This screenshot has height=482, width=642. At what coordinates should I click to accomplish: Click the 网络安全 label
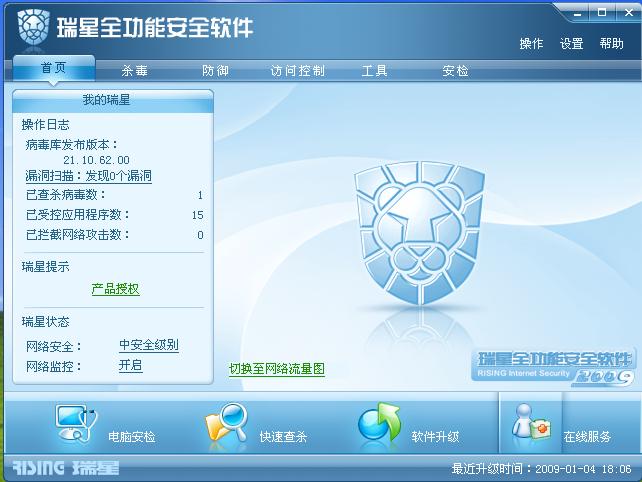click(x=54, y=347)
